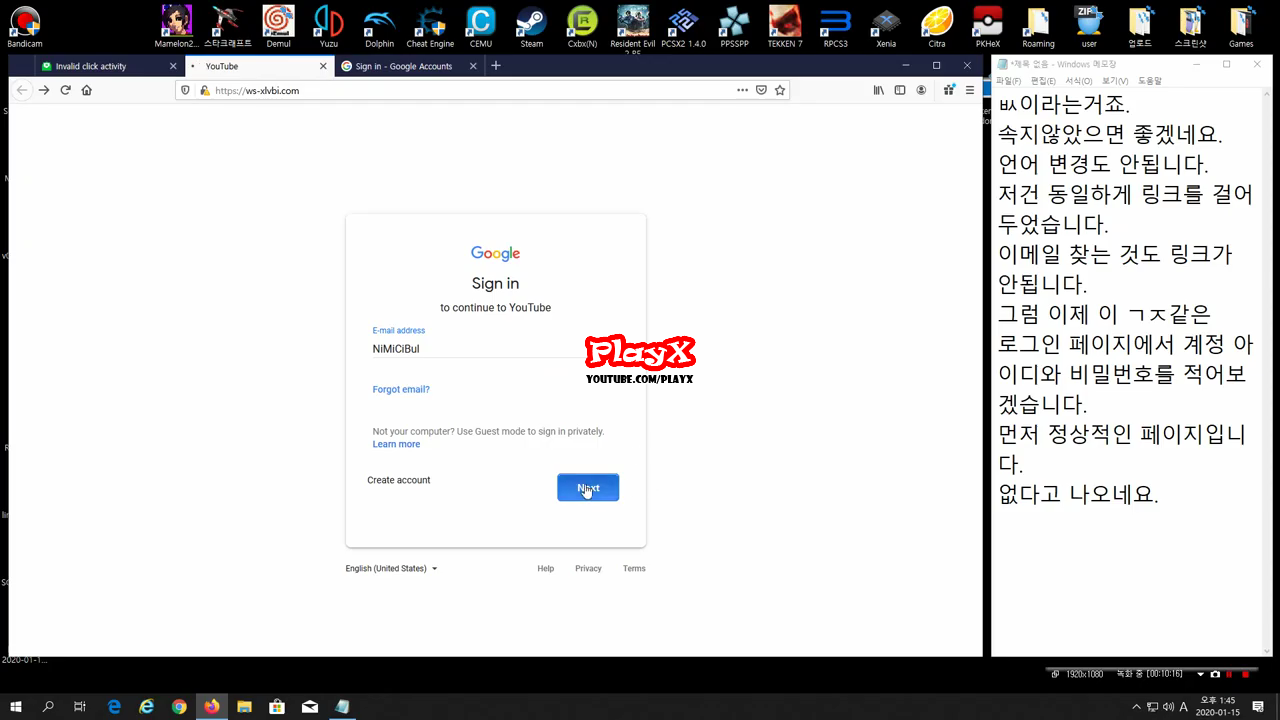Close the YouTube tab

[323, 66]
